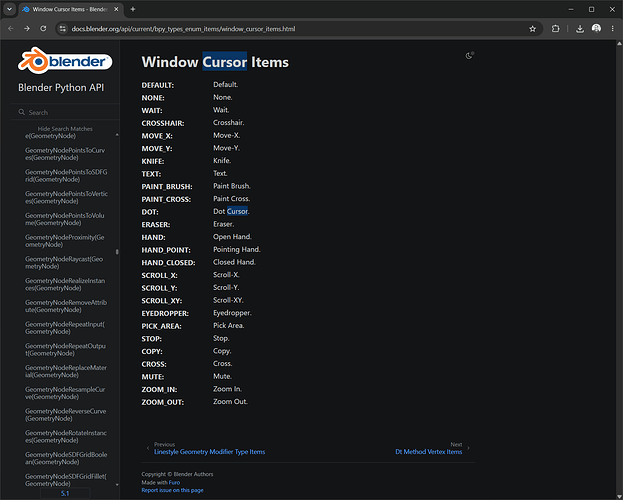Open GeometryNodeRaycast sidebar entry
This screenshot has height=500, width=623.
(64, 262)
